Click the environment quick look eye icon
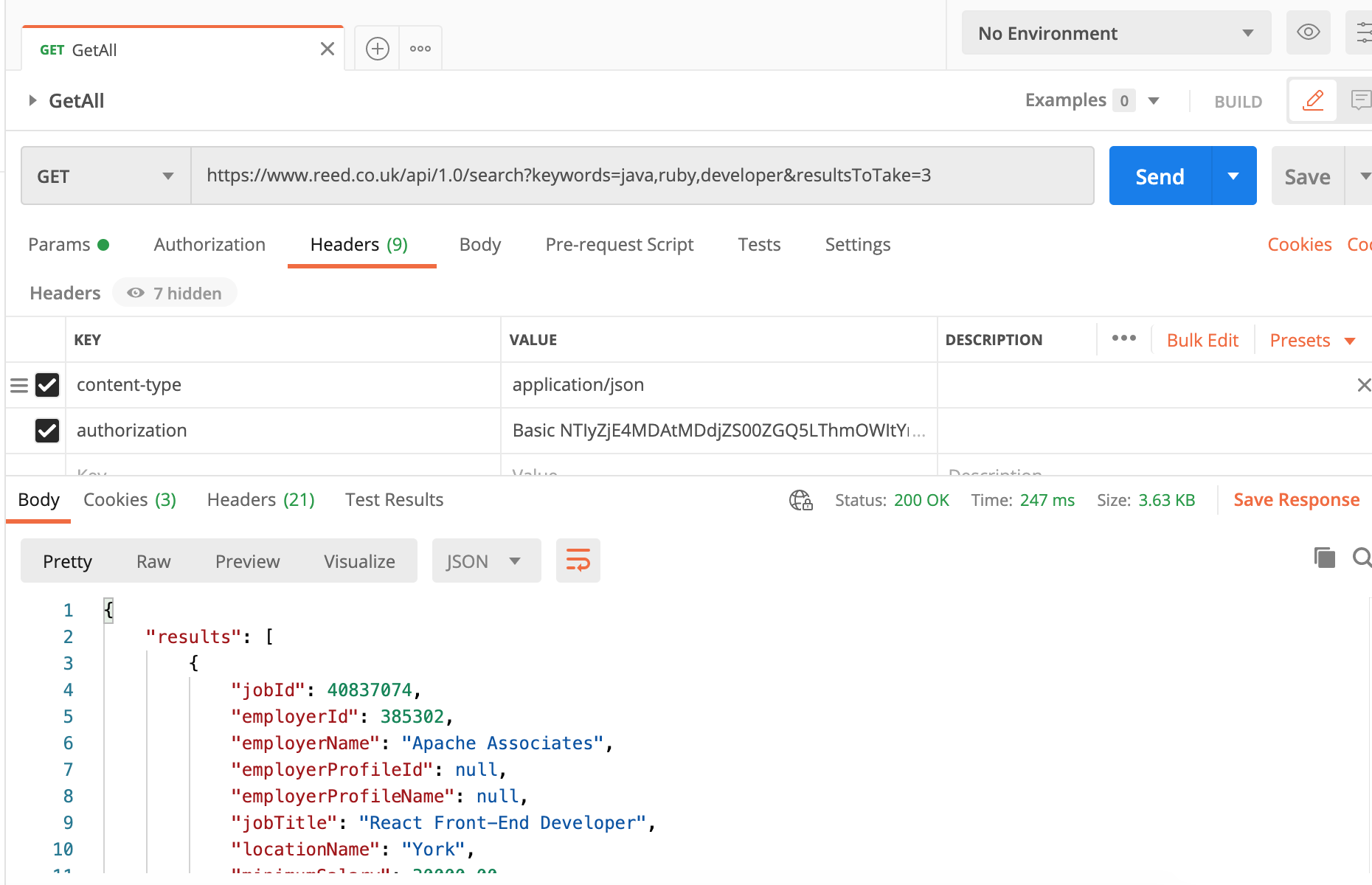 1309,32
